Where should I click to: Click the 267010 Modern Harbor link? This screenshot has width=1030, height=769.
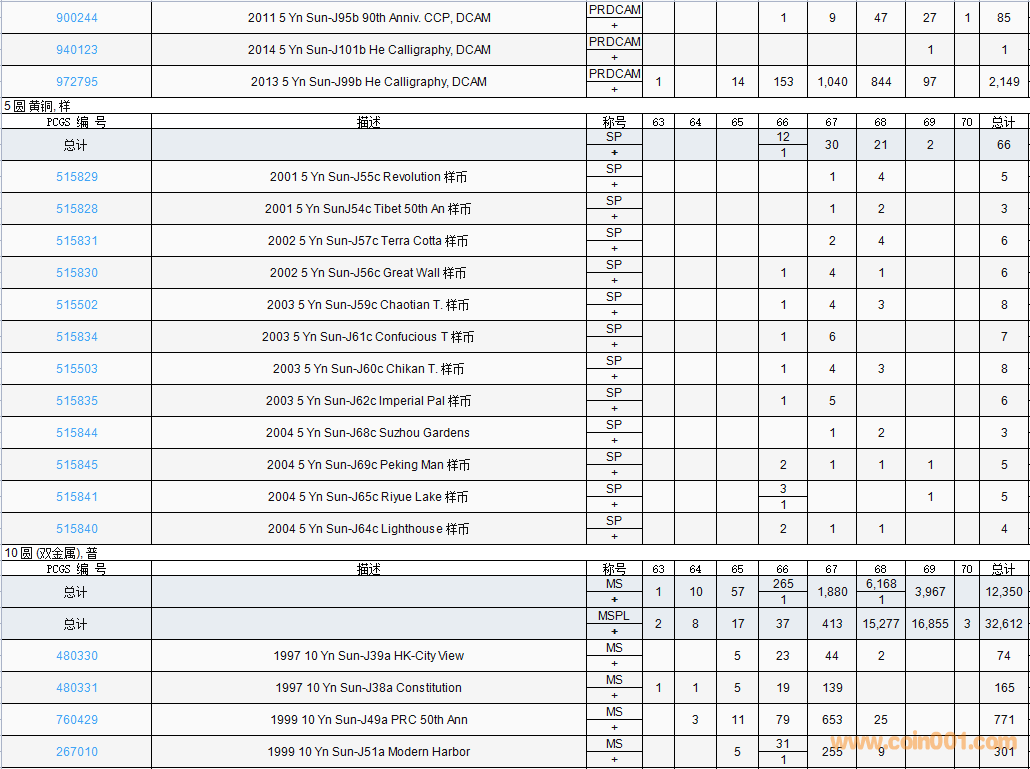[x=77, y=752]
